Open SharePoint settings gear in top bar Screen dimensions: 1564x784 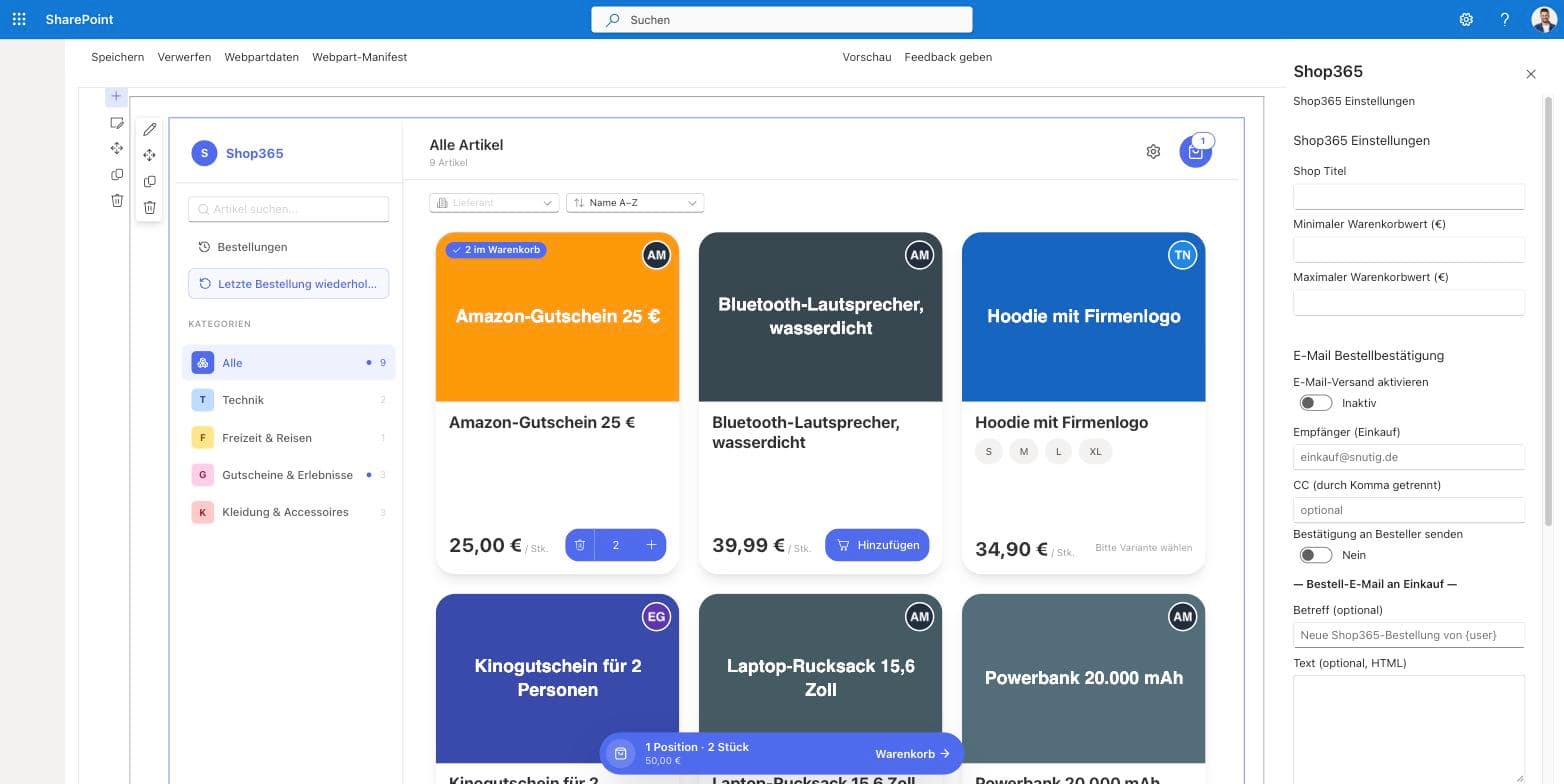pos(1466,19)
